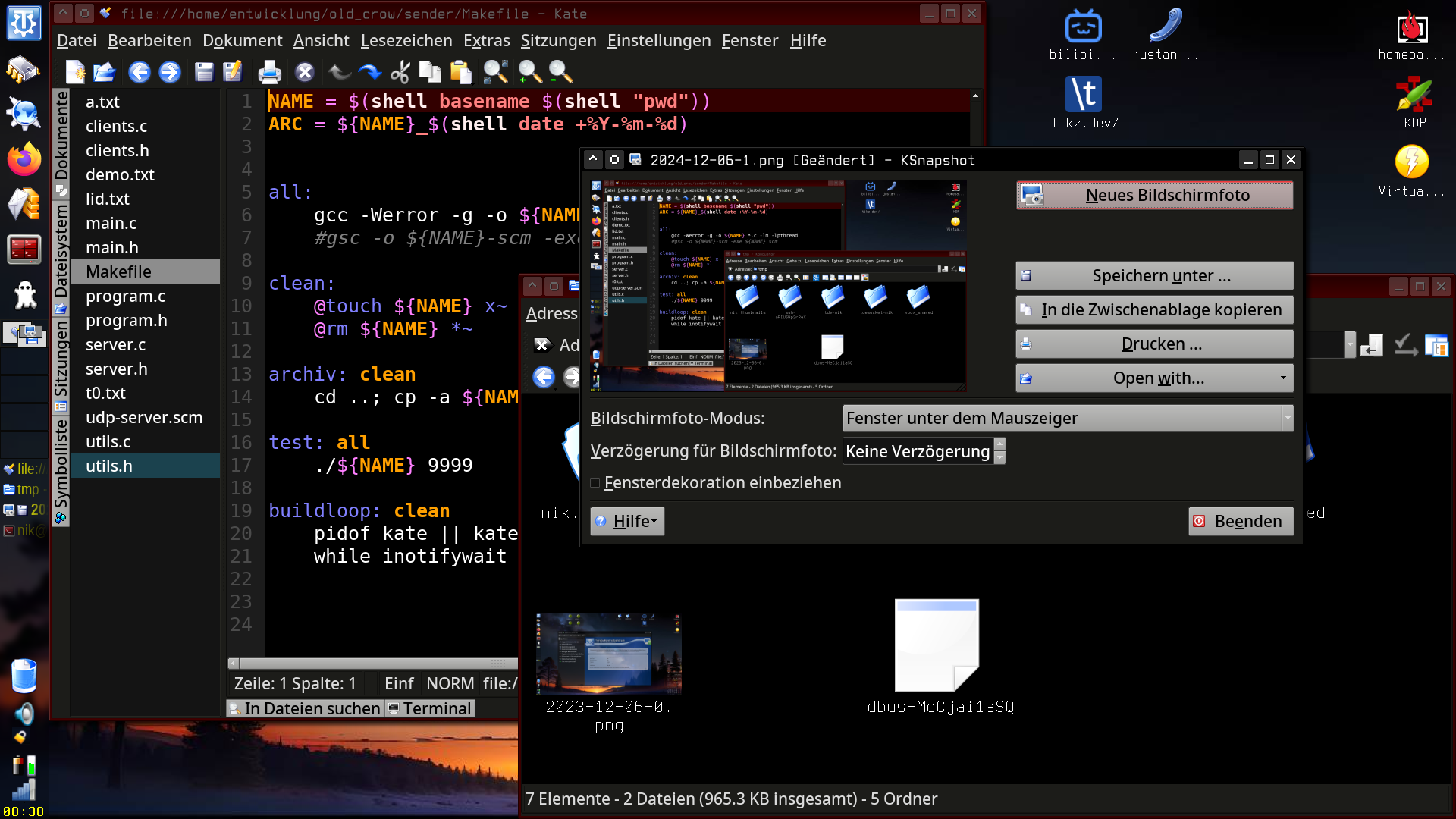
Task: Print the document via the printer icon in Kate
Action: [269, 72]
